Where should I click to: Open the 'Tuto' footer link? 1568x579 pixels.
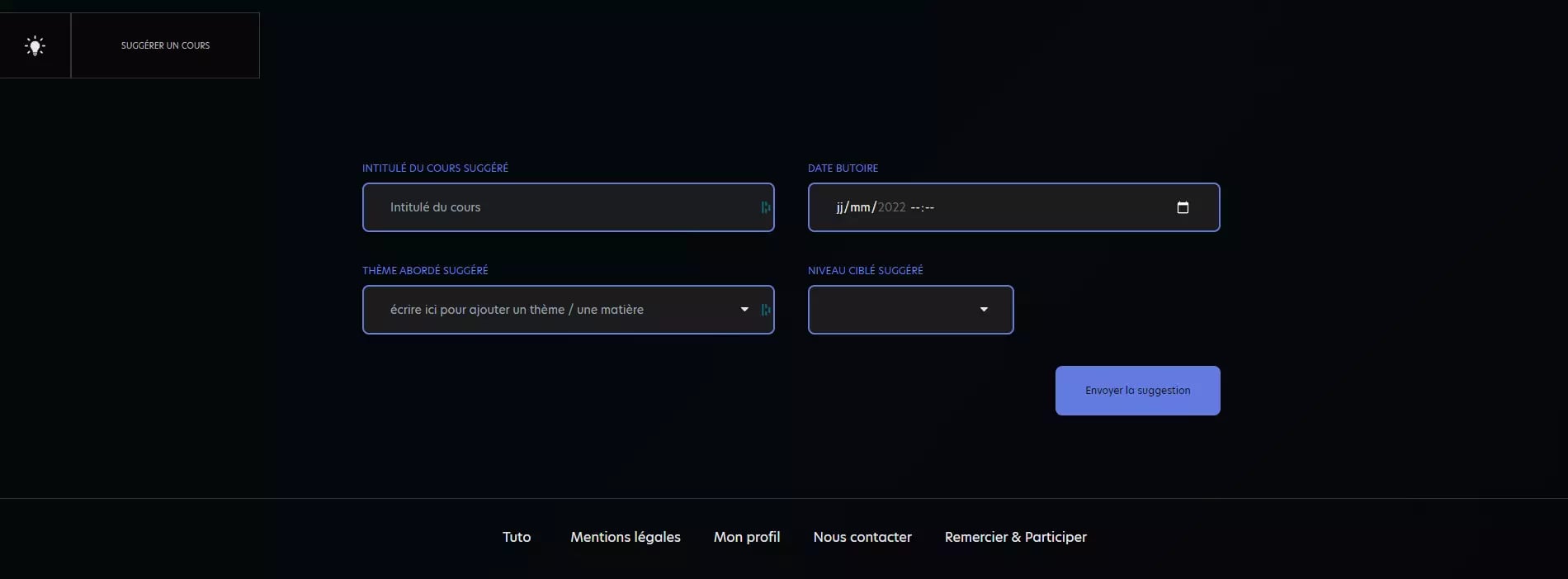pos(517,537)
